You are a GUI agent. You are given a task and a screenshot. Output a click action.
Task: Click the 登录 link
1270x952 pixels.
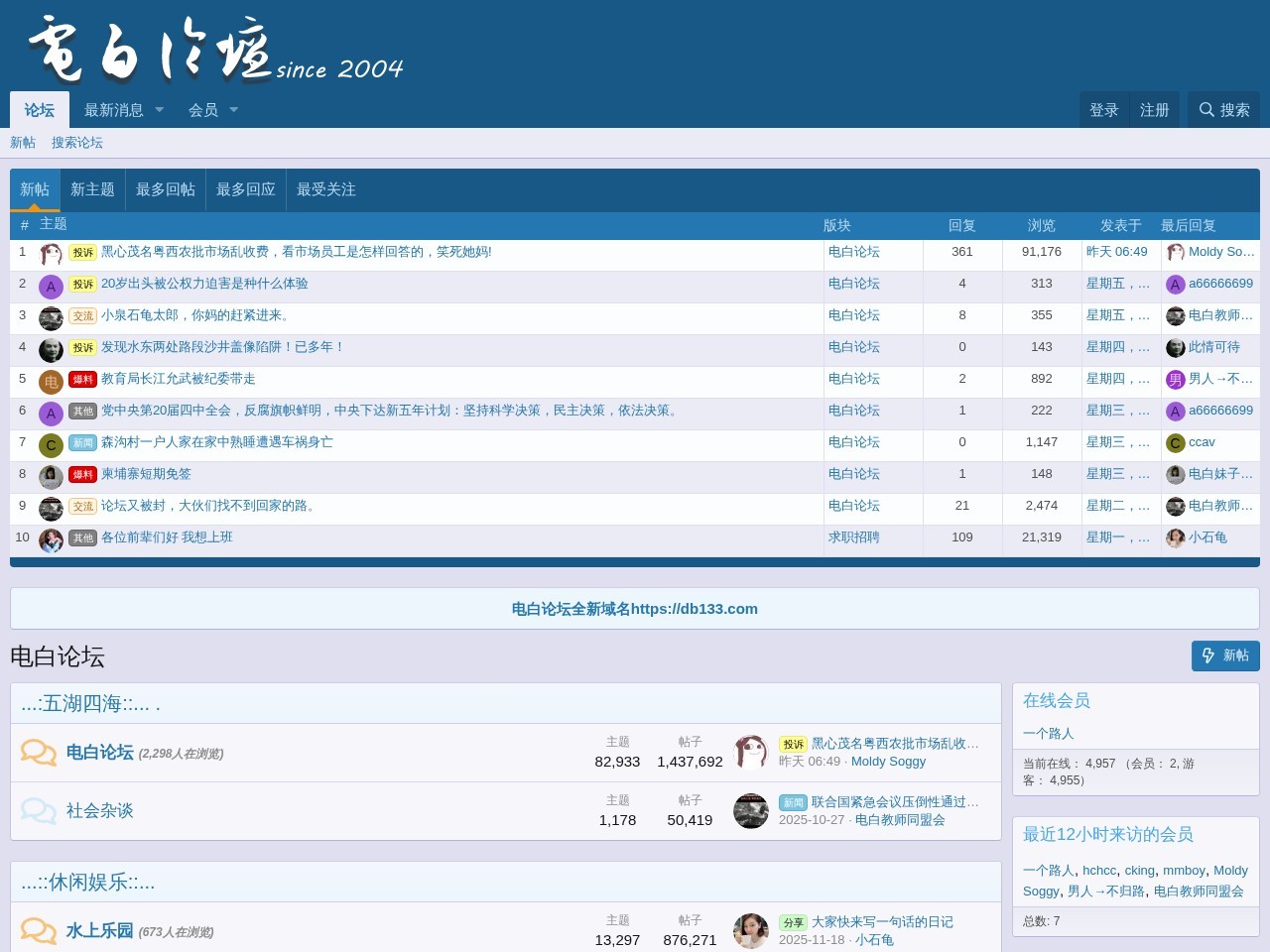1104,110
